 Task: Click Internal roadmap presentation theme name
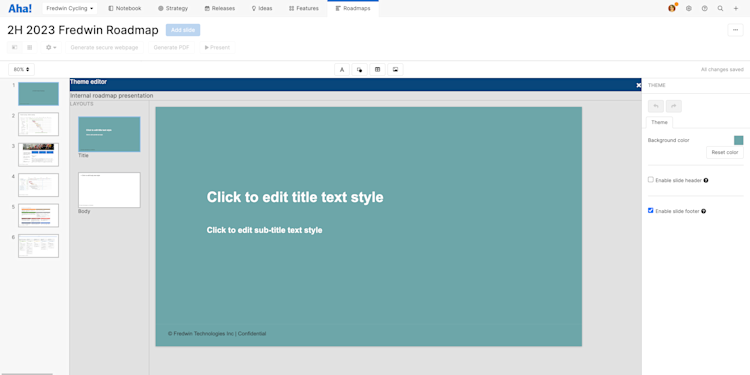click(x=112, y=96)
